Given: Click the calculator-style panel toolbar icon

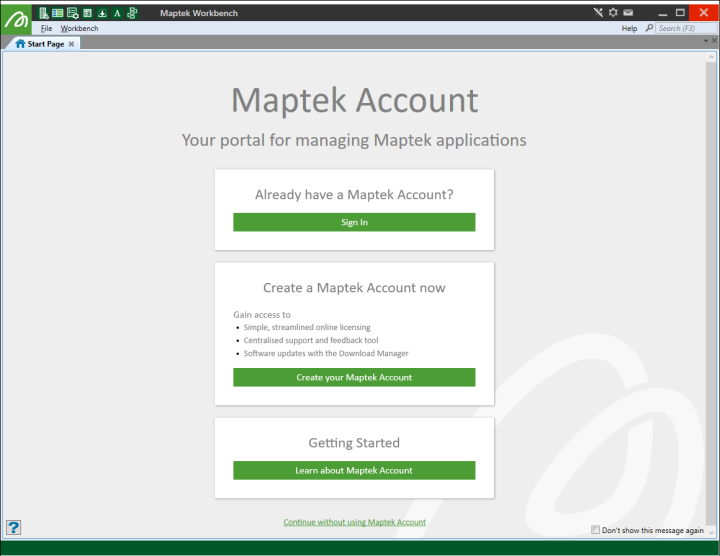Looking at the screenshot, I should [x=88, y=13].
